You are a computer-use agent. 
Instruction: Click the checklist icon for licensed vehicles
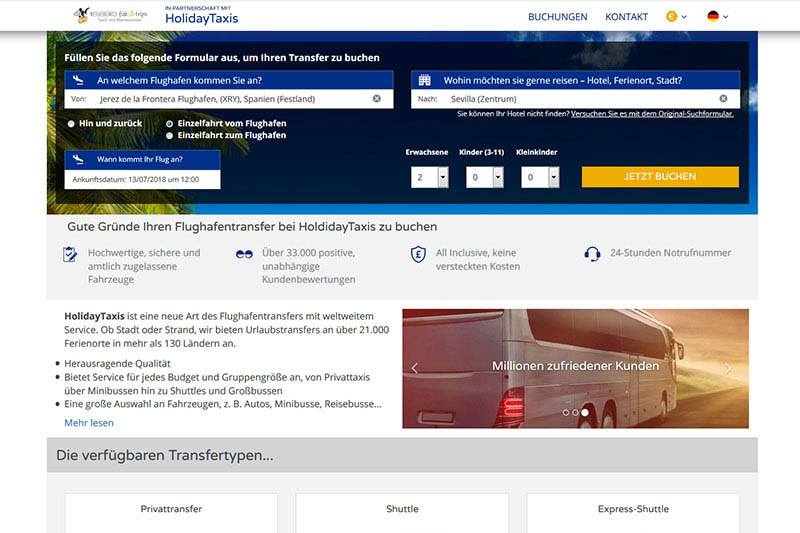[70, 253]
